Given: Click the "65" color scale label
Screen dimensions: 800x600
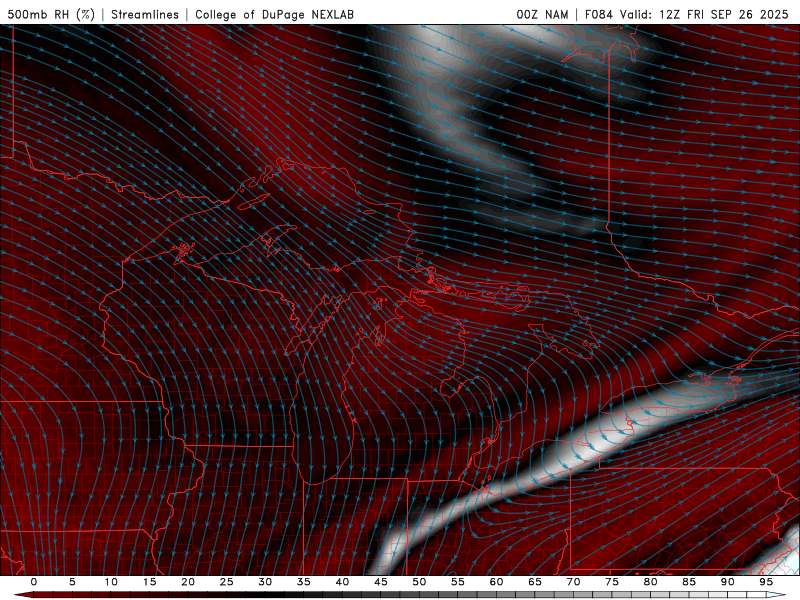Looking at the screenshot, I should (x=535, y=582).
